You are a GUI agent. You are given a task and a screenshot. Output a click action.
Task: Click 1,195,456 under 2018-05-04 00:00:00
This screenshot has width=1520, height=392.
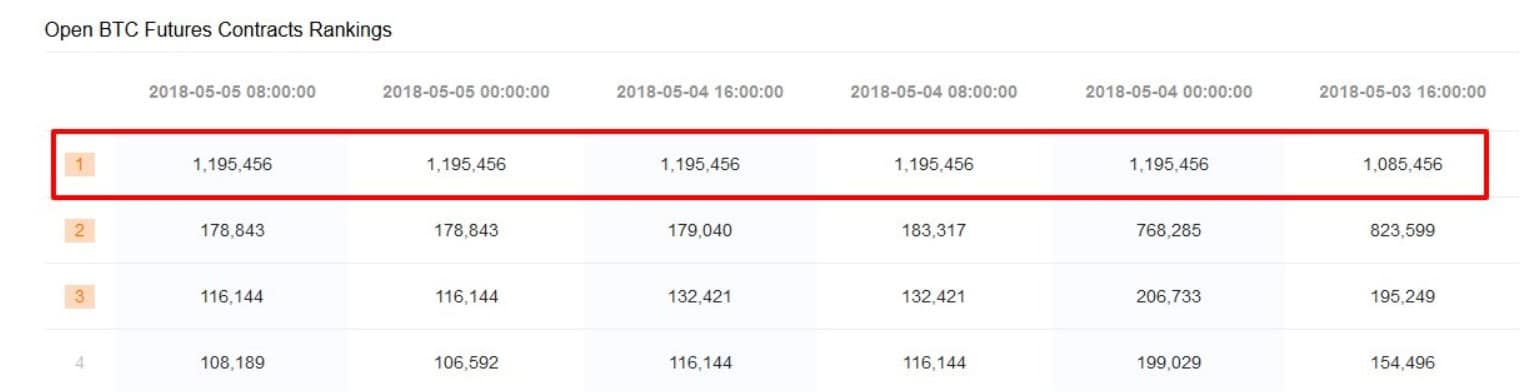pos(1168,164)
